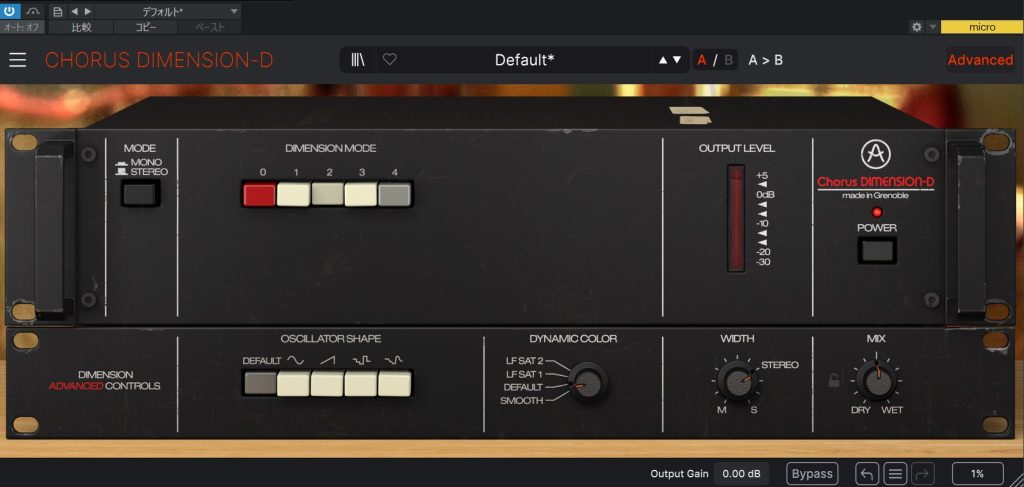1024x487 pixels.
Task: Open the hamburger main menu
Action: pos(18,60)
